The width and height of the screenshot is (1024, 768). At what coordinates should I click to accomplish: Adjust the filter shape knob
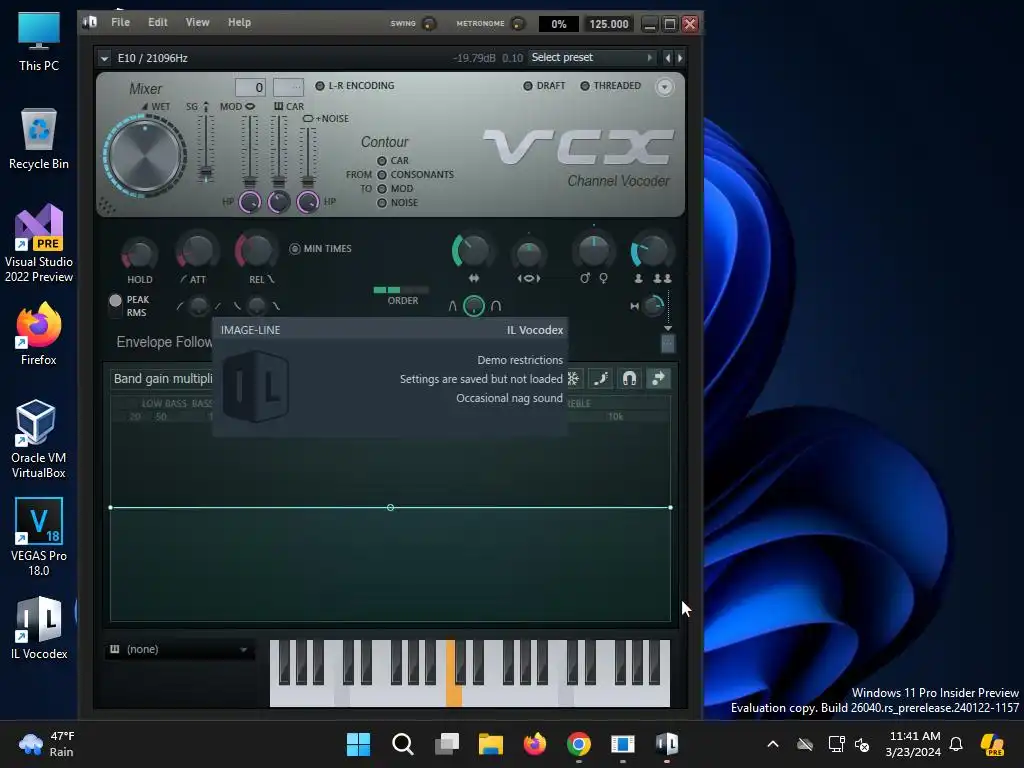[x=473, y=306]
